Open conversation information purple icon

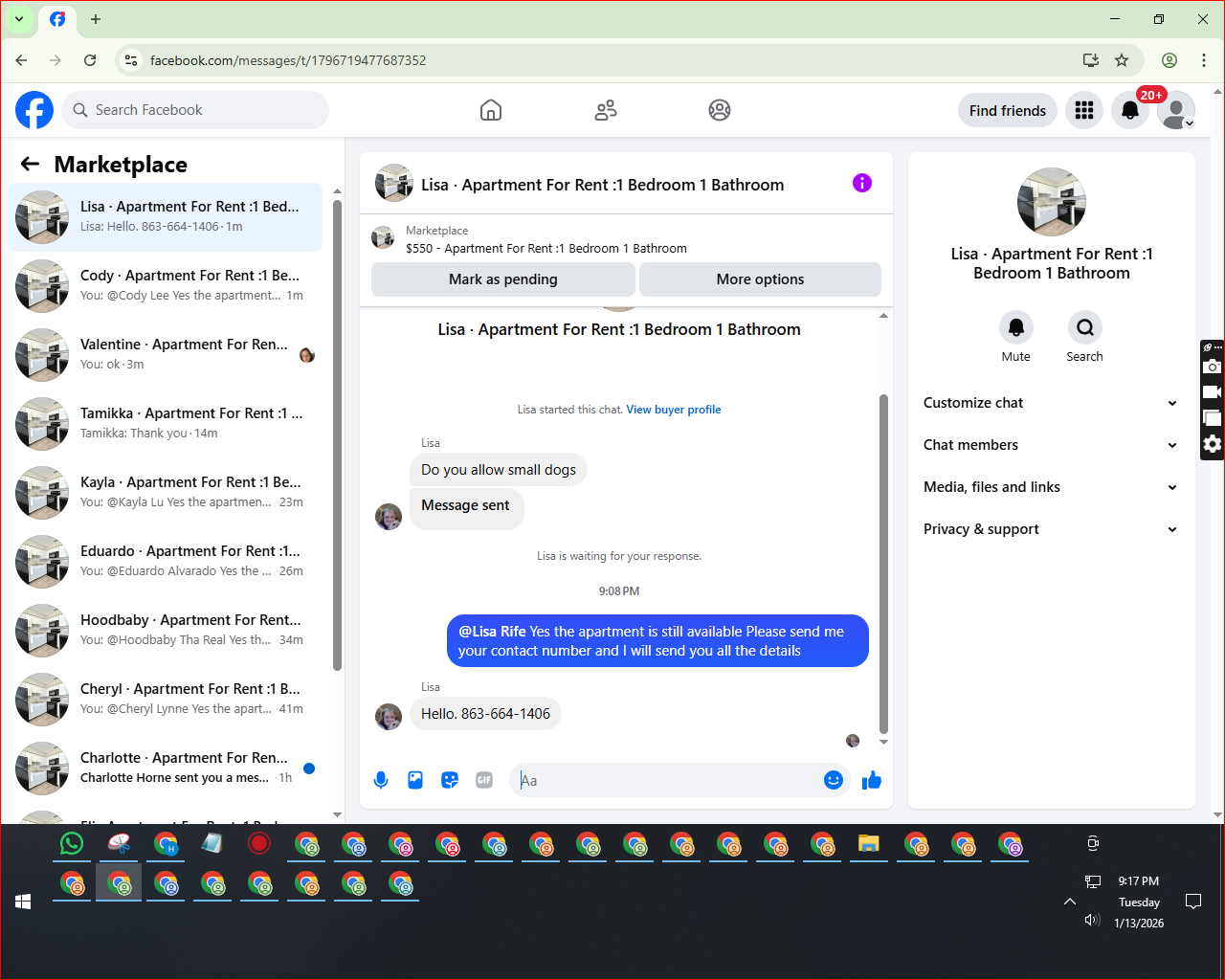[x=862, y=183]
